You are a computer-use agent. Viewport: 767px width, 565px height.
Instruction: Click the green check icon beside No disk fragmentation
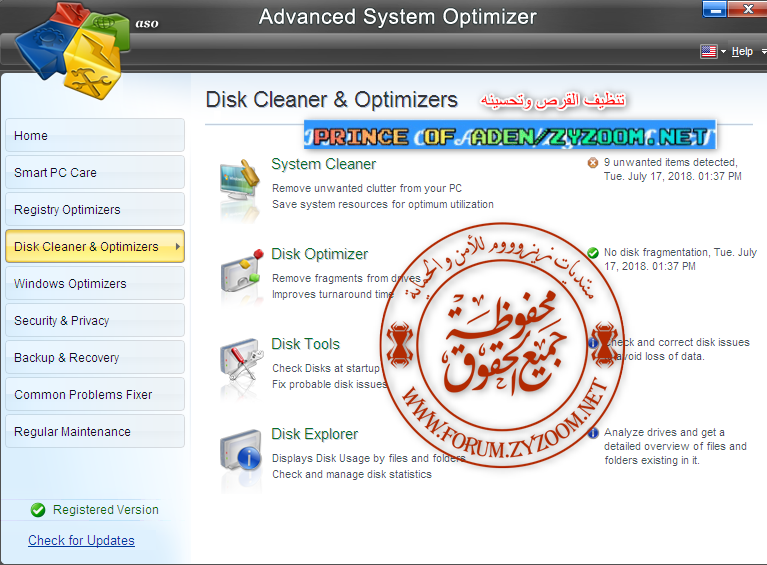click(x=593, y=253)
